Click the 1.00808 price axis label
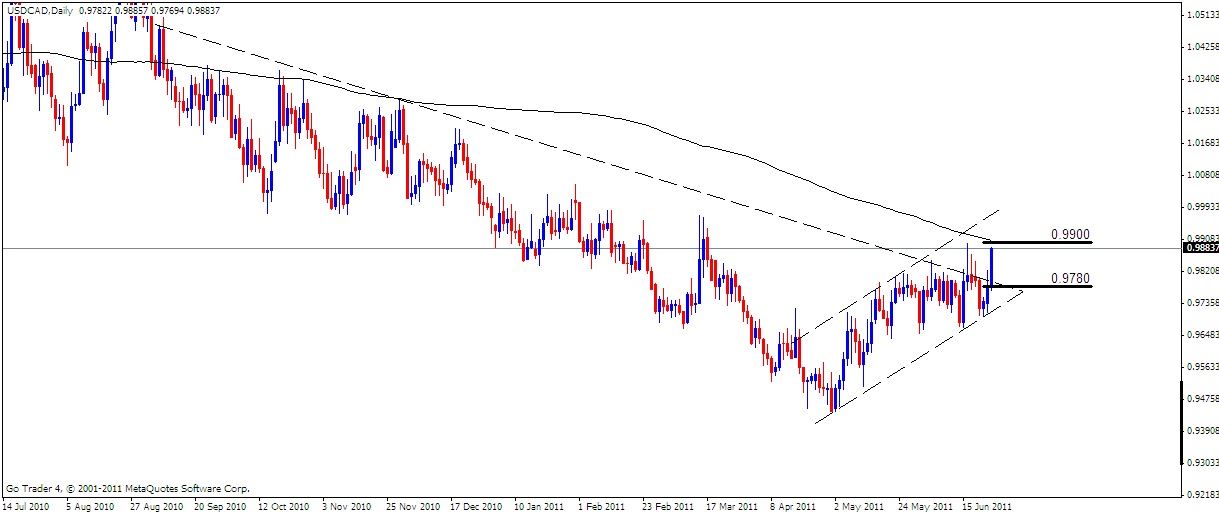 tap(1201, 175)
